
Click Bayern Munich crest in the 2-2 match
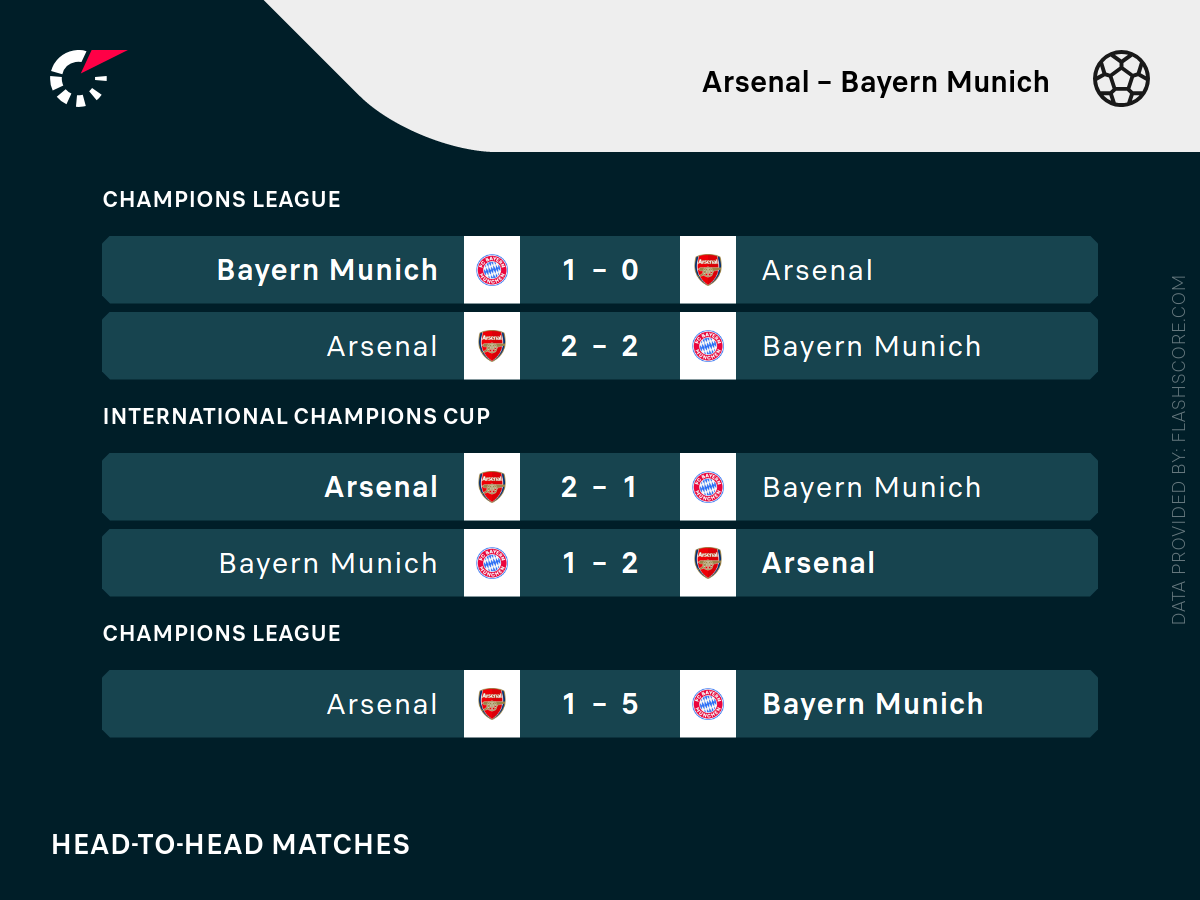point(708,346)
